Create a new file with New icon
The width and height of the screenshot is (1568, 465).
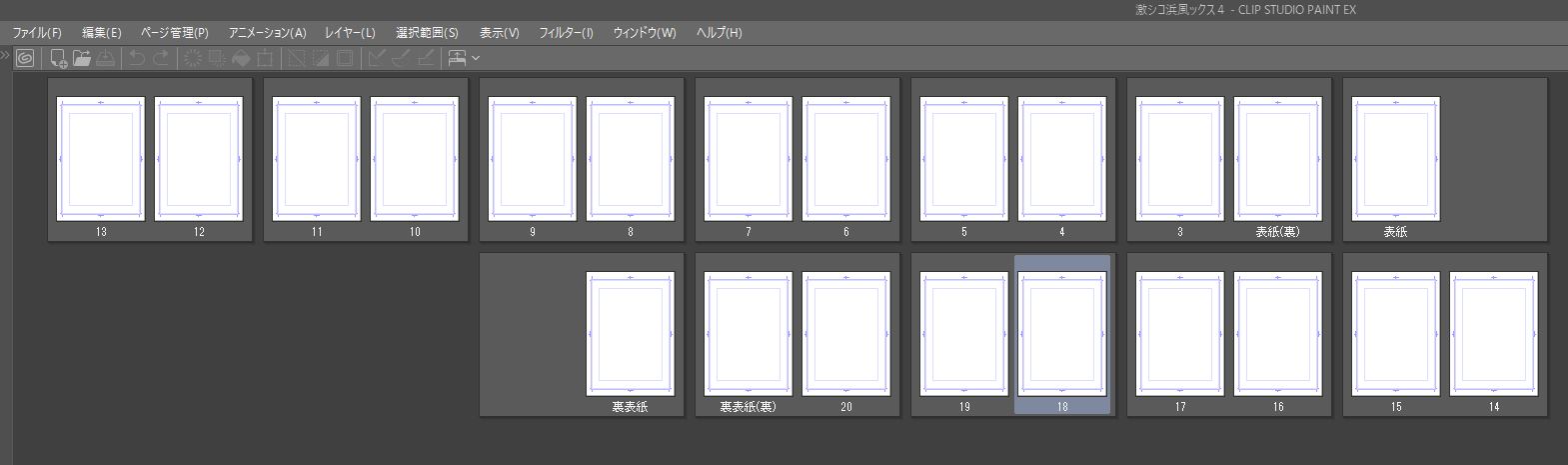[x=59, y=58]
